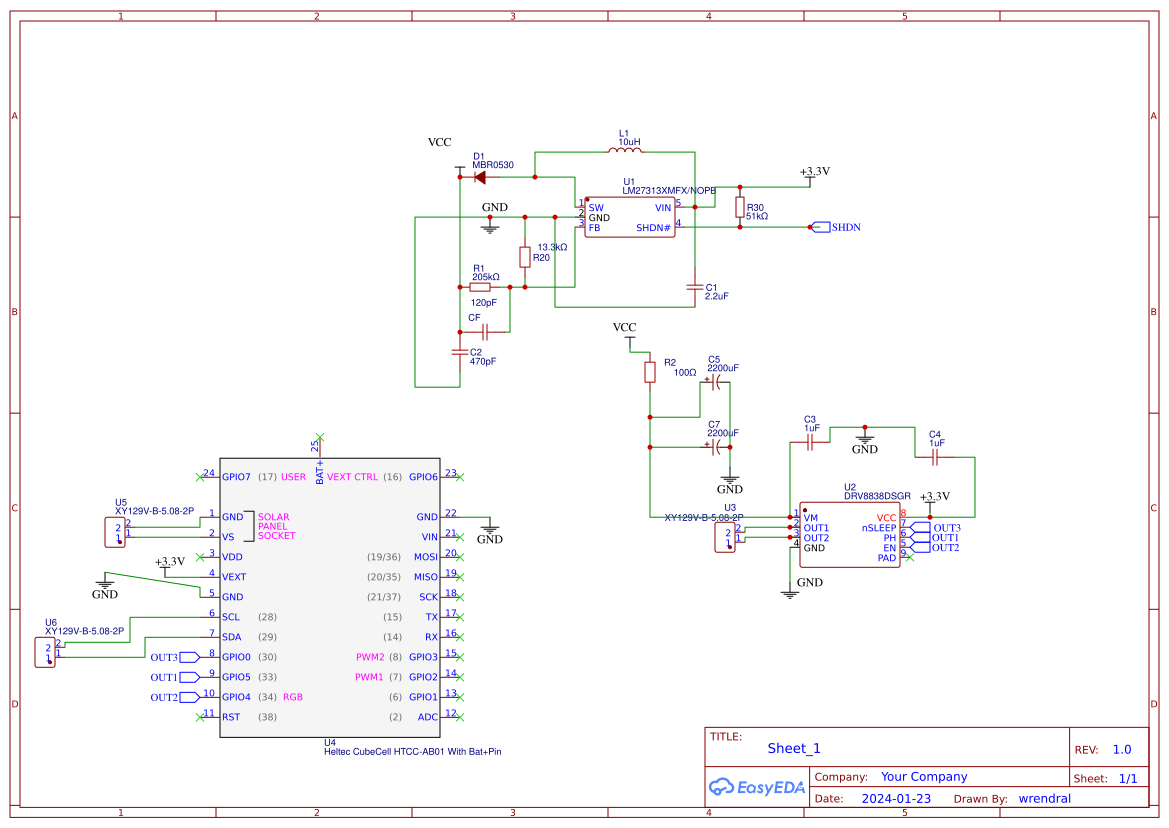Click the EasyEDA logo in title block
The image size is (1169, 828).
[x=755, y=787]
